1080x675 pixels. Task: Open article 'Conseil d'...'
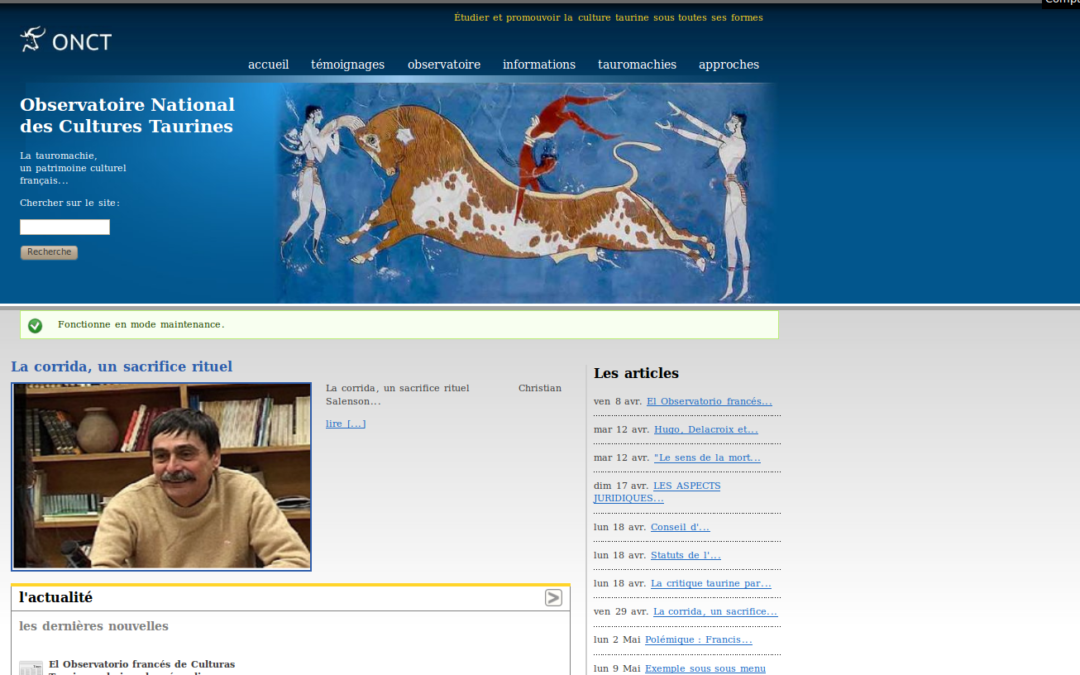679,527
